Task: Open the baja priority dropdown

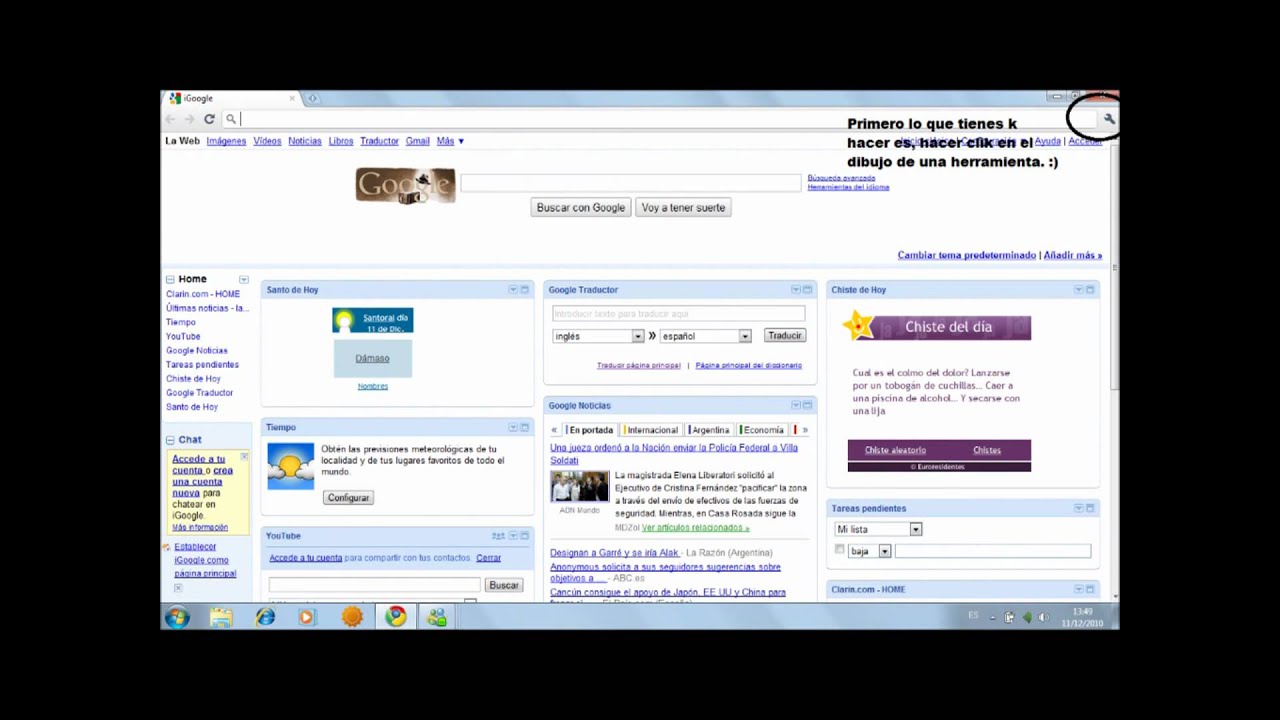Action: click(x=869, y=551)
